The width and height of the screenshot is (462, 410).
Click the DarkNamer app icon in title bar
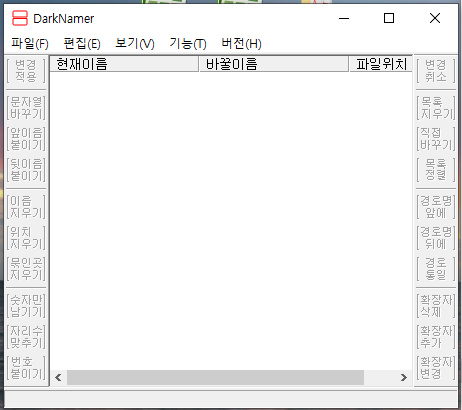pyautogui.click(x=20, y=18)
